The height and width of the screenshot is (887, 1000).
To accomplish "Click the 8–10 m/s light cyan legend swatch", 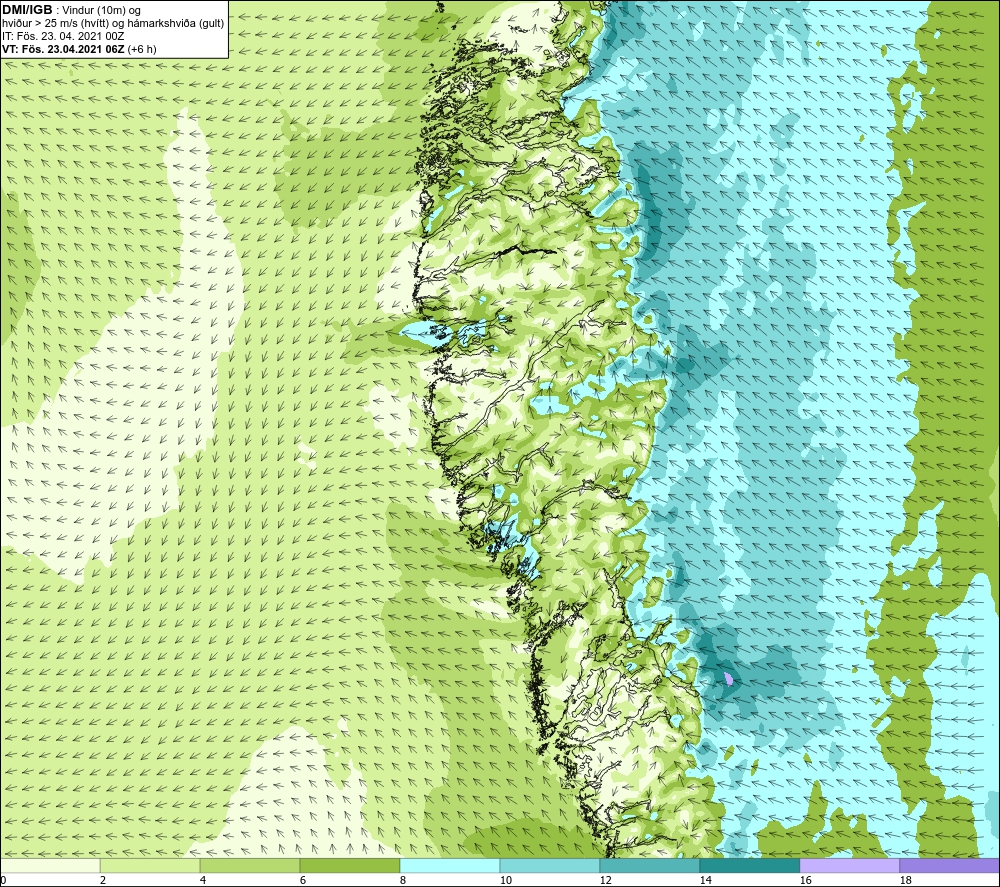I will coord(450,865).
